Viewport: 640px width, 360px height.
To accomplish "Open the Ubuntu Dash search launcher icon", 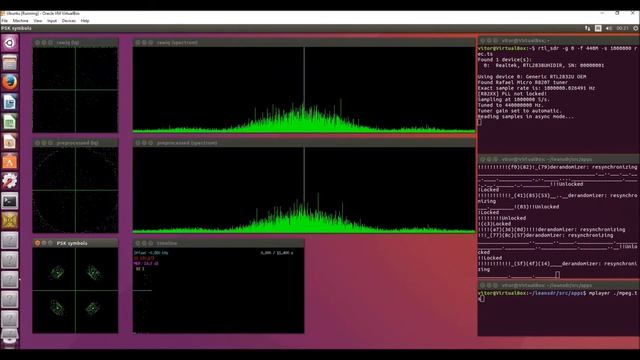I will pos(9,43).
